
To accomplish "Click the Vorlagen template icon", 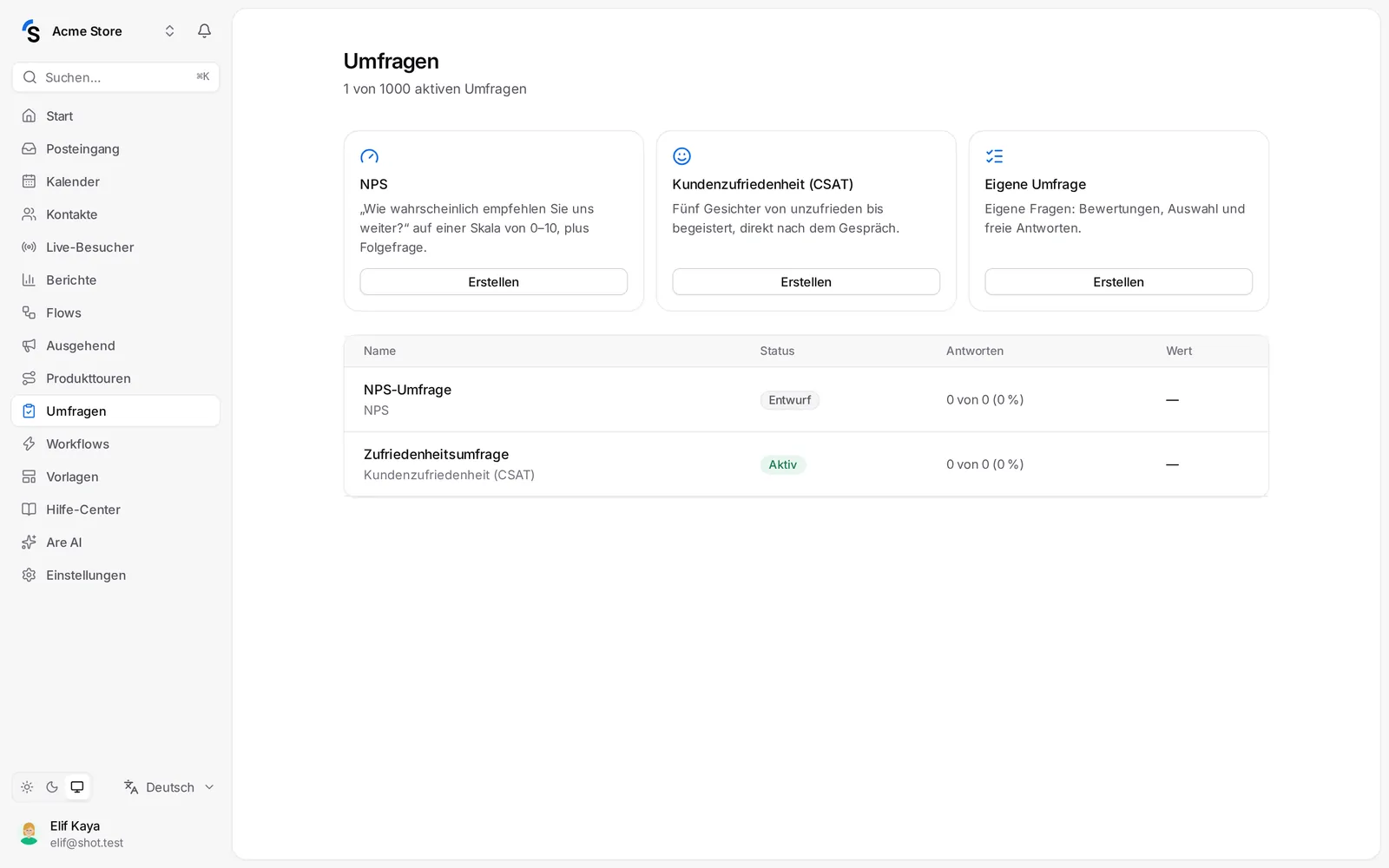I will coord(29,477).
